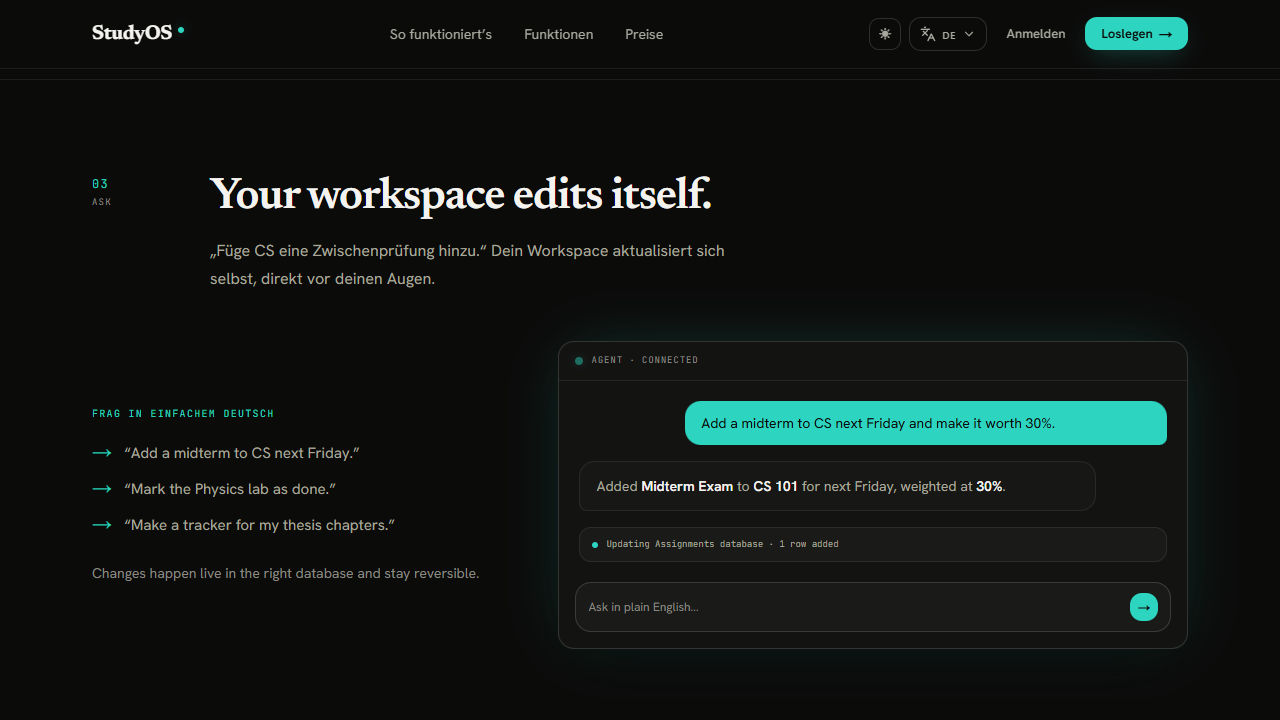Click the section number 03 label

click(x=100, y=184)
